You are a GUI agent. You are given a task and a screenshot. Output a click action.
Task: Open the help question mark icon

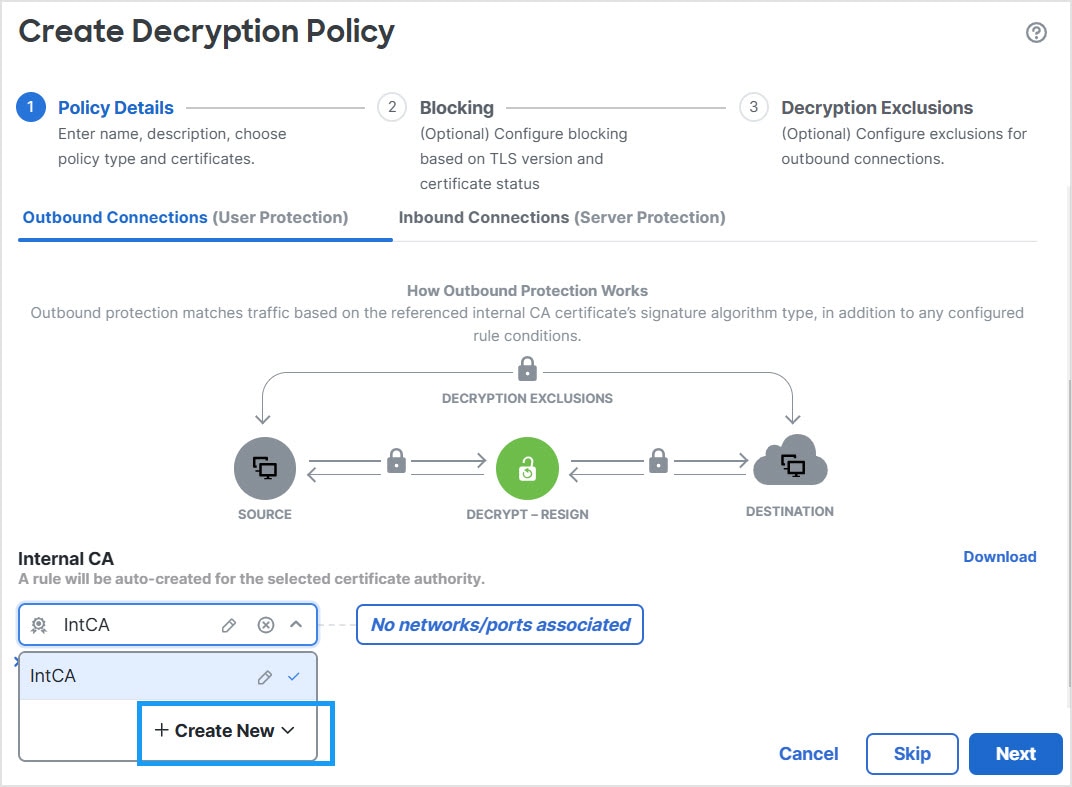(x=1036, y=32)
